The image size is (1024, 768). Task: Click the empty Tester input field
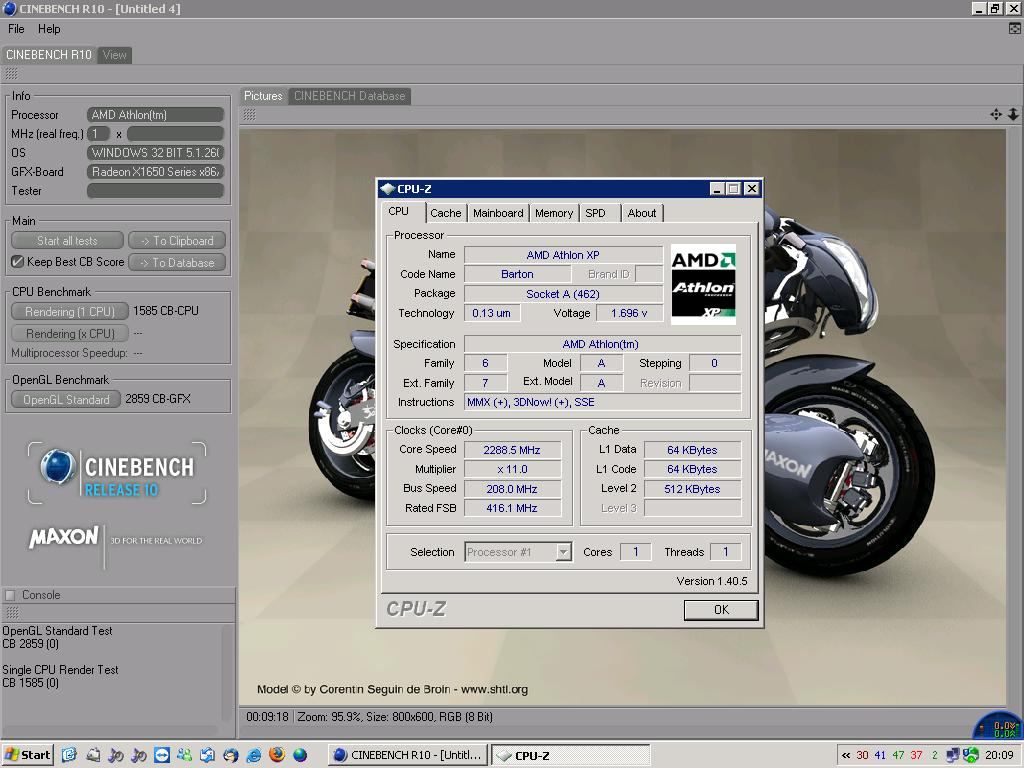click(x=155, y=191)
